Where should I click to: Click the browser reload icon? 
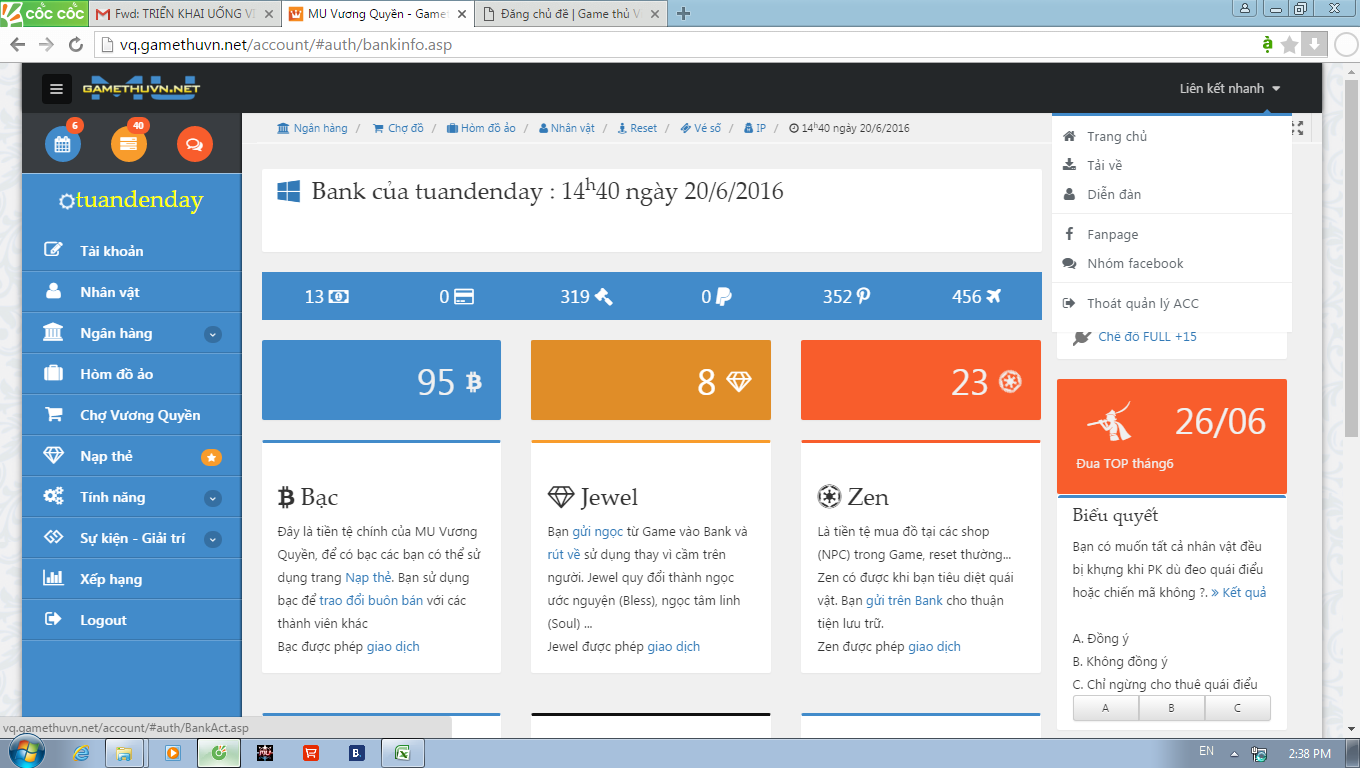pyautogui.click(x=75, y=45)
